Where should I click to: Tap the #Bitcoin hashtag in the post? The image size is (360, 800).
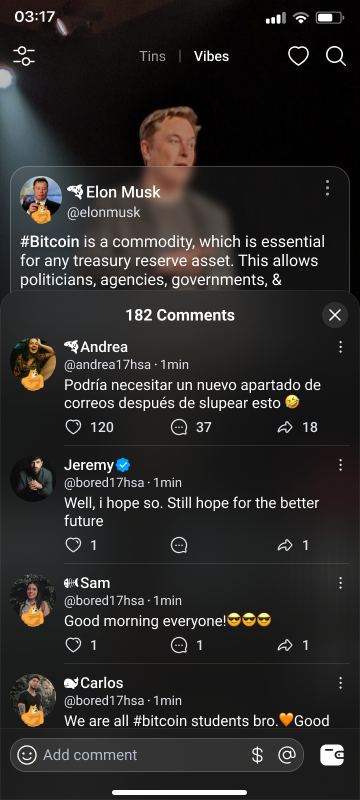tap(49, 241)
